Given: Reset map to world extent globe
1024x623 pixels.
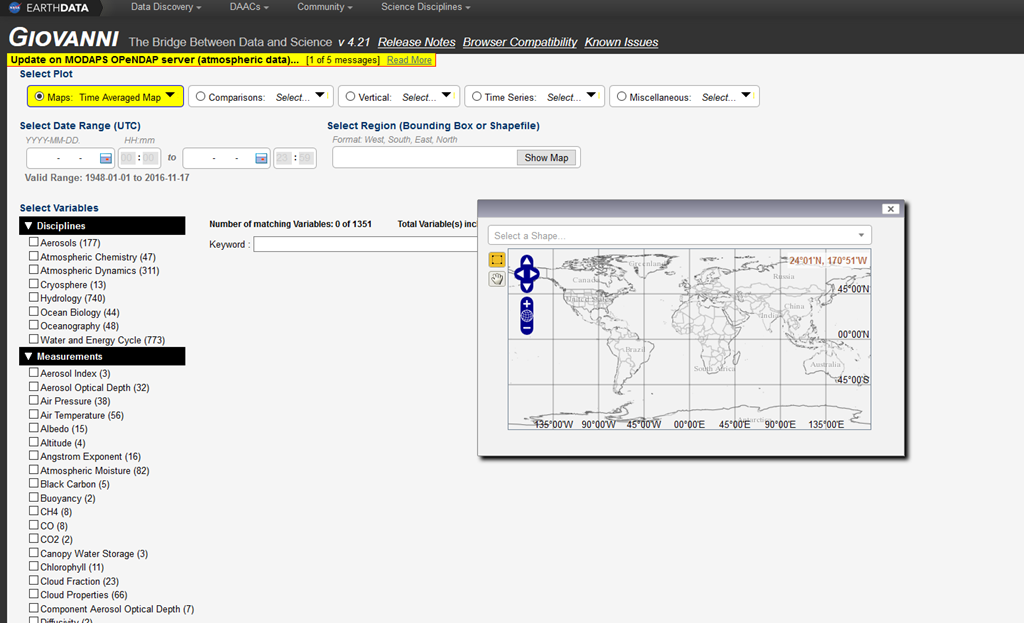Looking at the screenshot, I should coord(527,316).
